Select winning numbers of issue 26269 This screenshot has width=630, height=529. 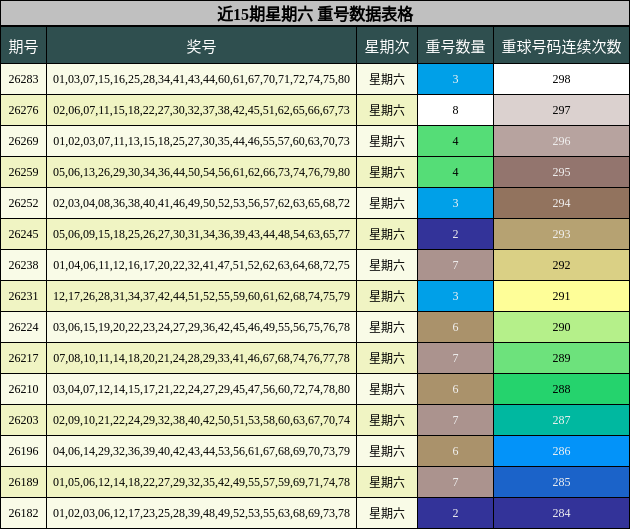click(201, 141)
